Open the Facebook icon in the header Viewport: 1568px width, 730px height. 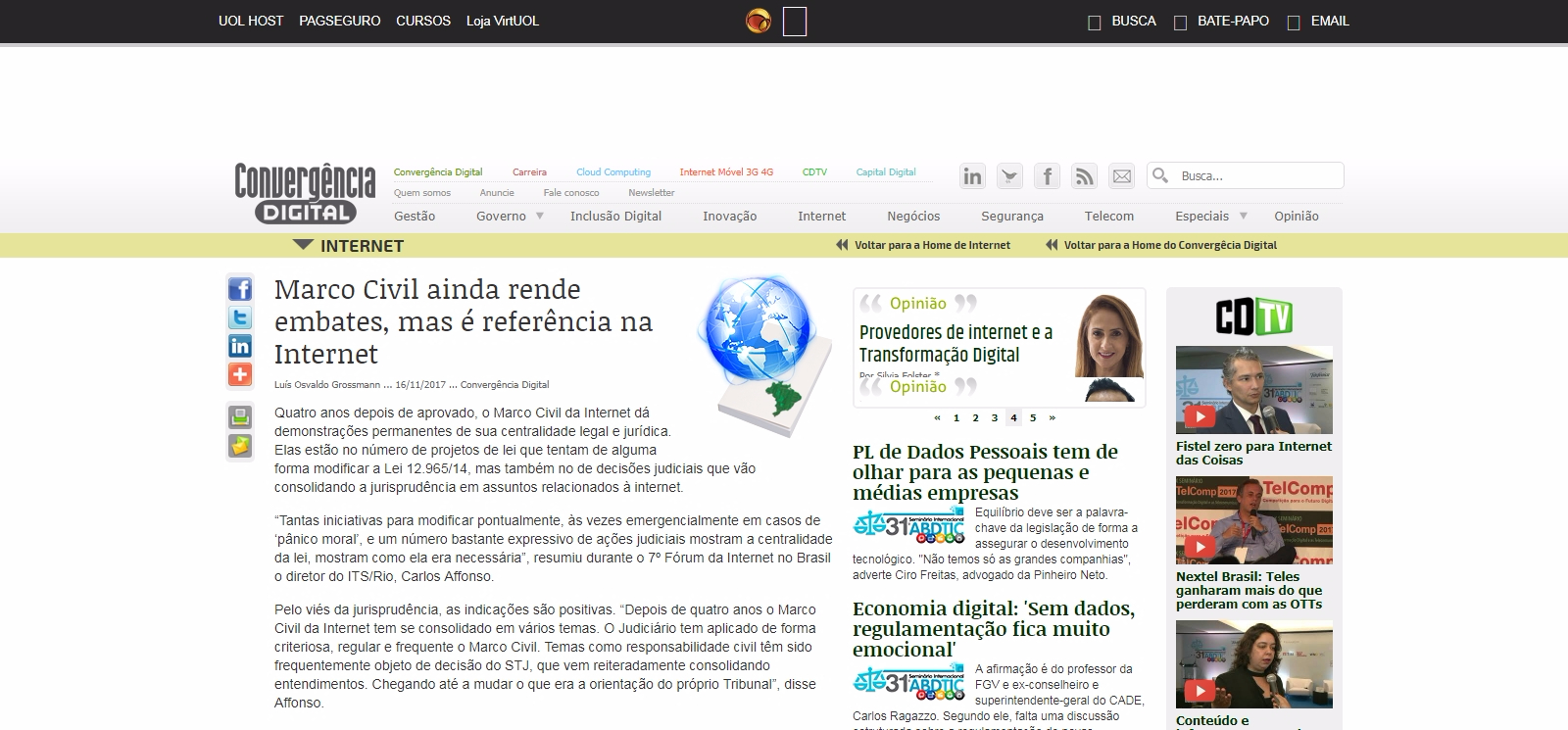[1047, 176]
